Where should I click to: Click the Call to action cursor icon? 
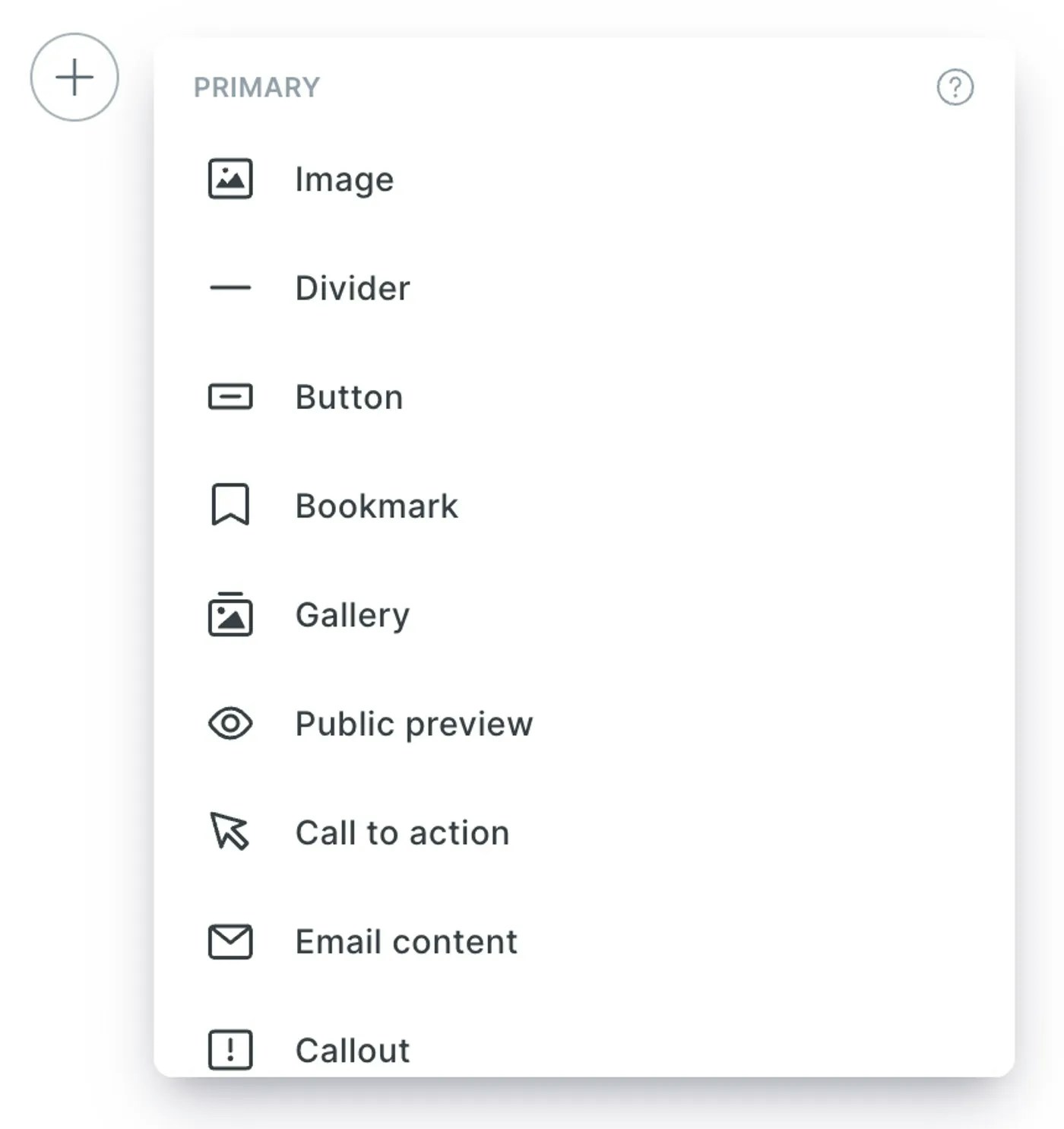click(x=230, y=832)
